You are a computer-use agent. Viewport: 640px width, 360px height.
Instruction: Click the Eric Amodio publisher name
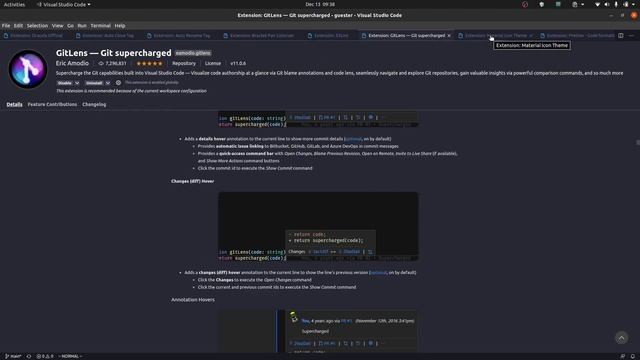point(72,63)
